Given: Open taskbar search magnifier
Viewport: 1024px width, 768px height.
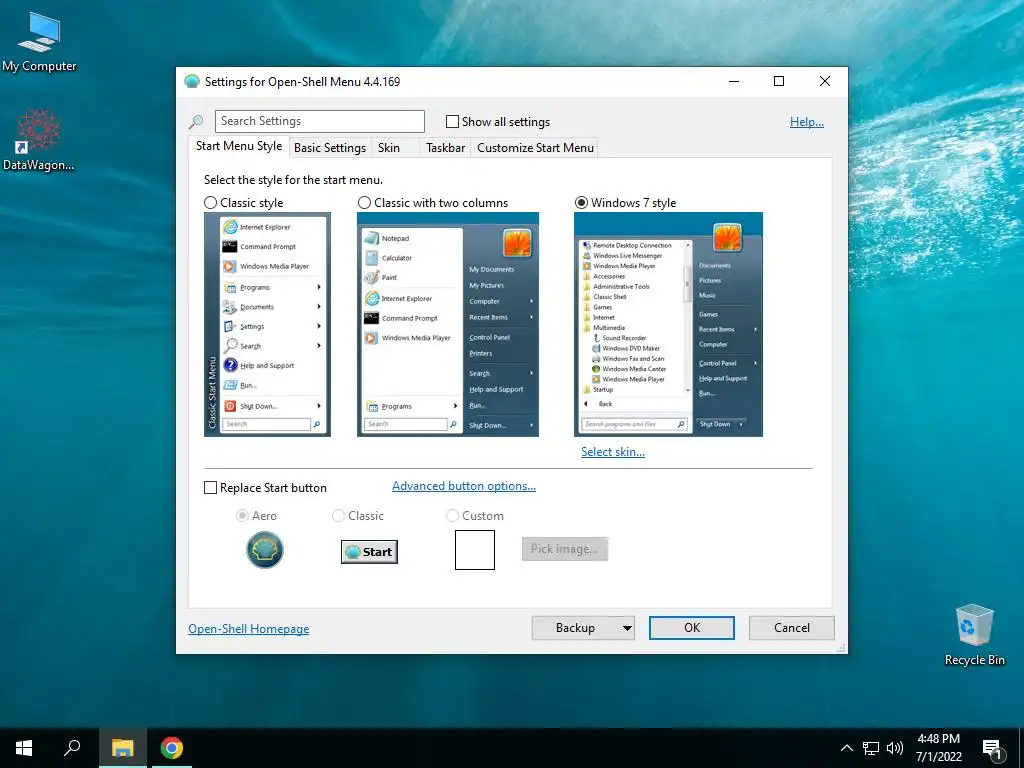Looking at the screenshot, I should [72, 748].
